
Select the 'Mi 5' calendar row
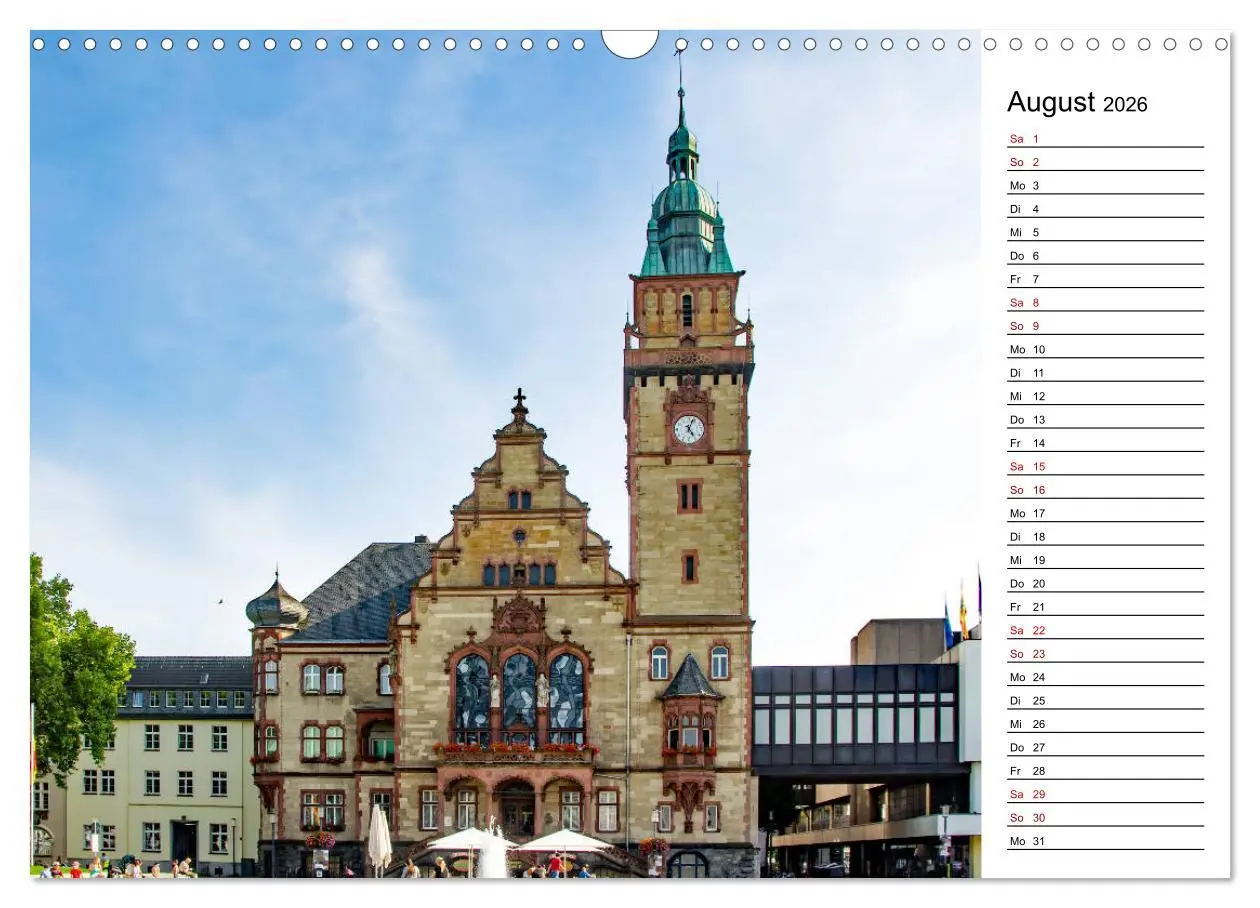(x=1105, y=232)
